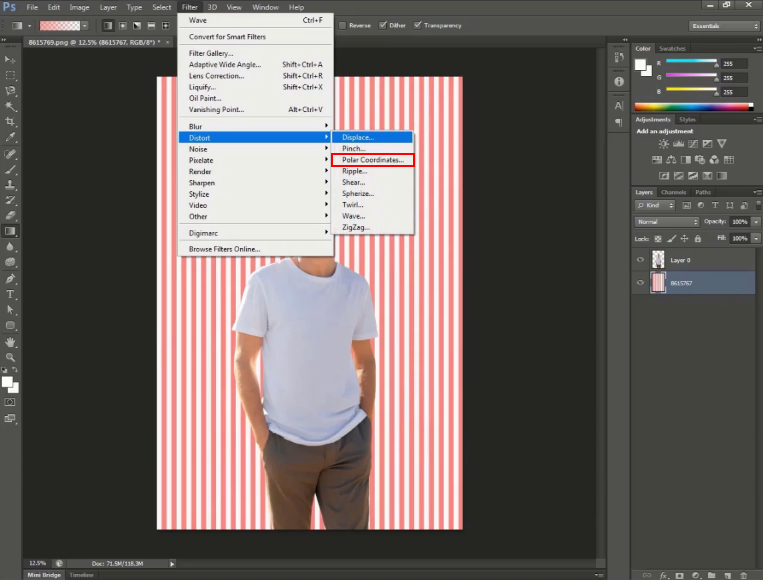
Task: Click the red R color slider
Action: pyautogui.click(x=691, y=61)
